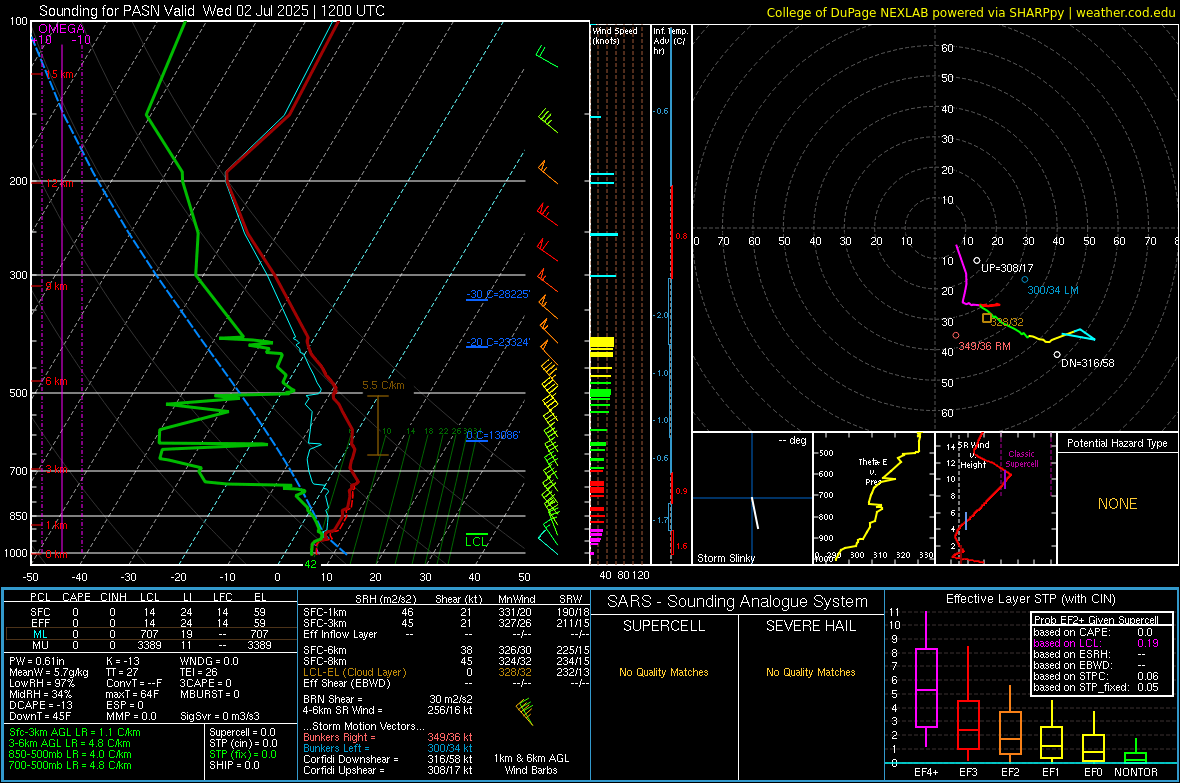
Task: Click the sounding title for PASN
Action: click(211, 11)
